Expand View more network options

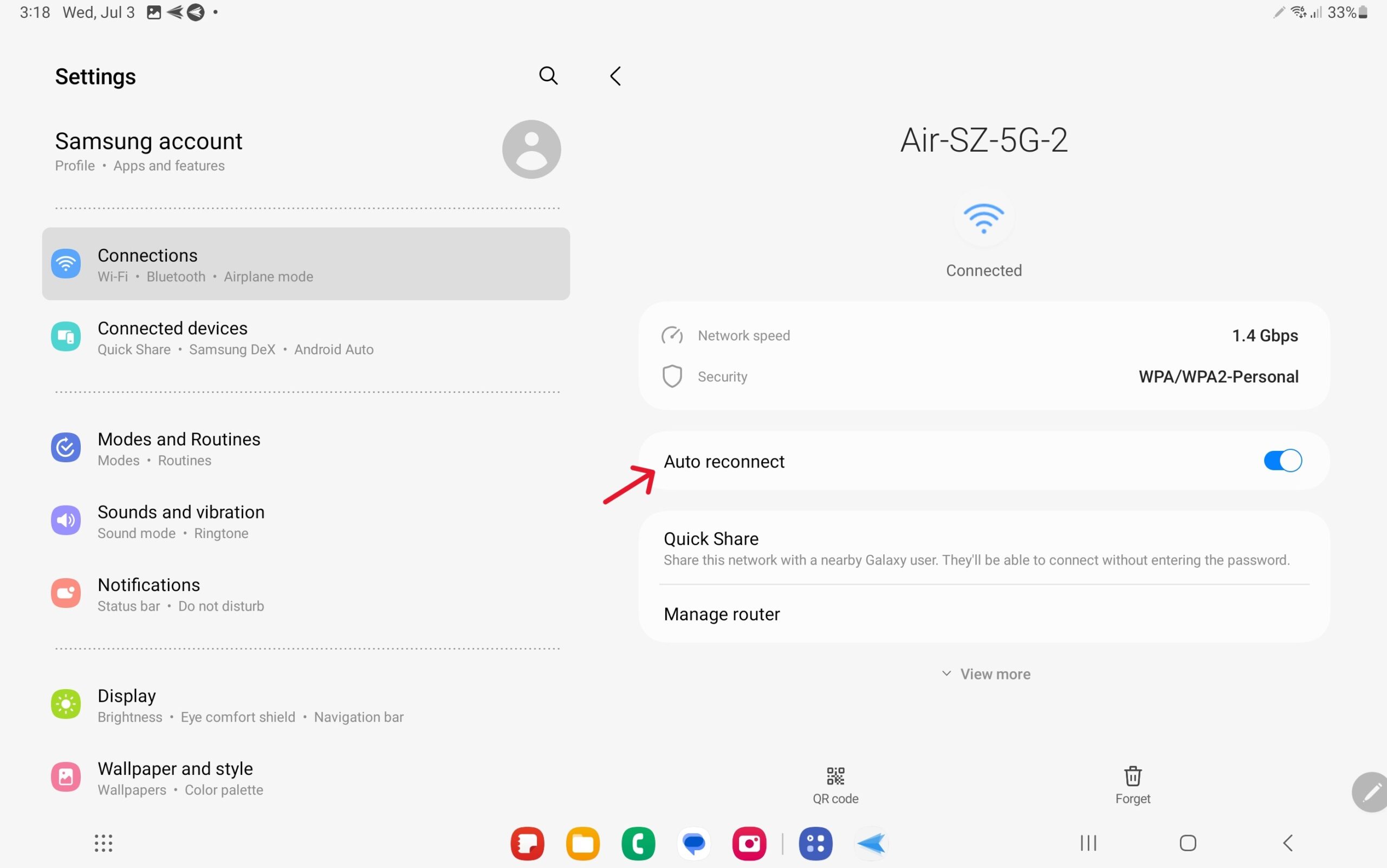click(983, 673)
